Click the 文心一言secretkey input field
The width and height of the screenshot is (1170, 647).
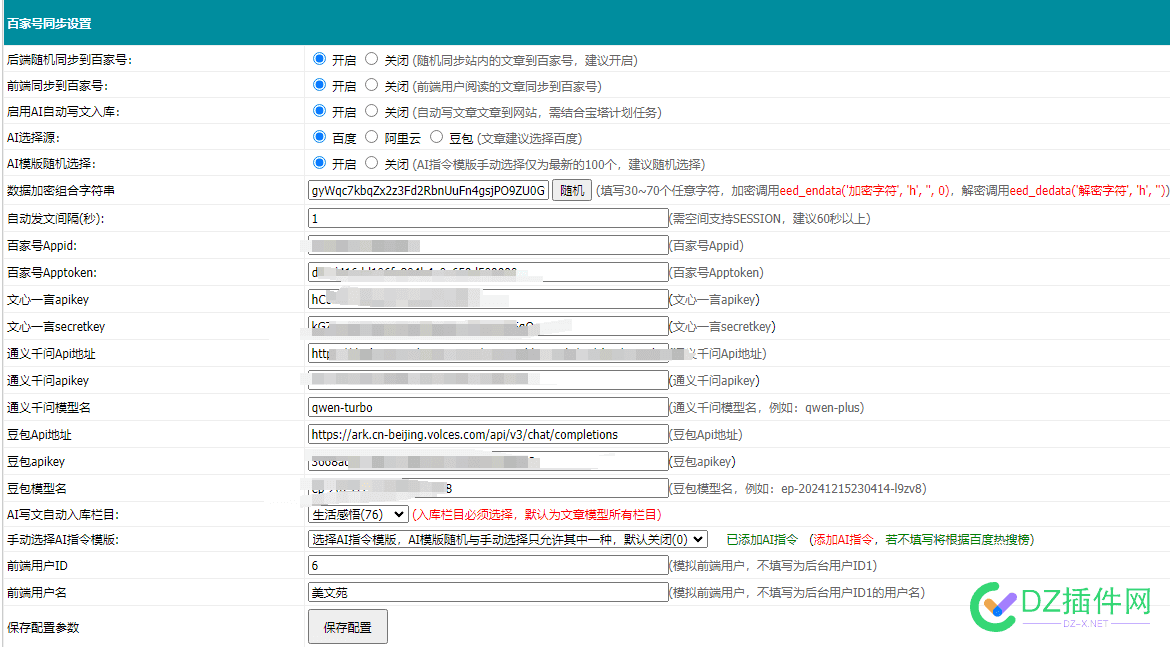488,326
